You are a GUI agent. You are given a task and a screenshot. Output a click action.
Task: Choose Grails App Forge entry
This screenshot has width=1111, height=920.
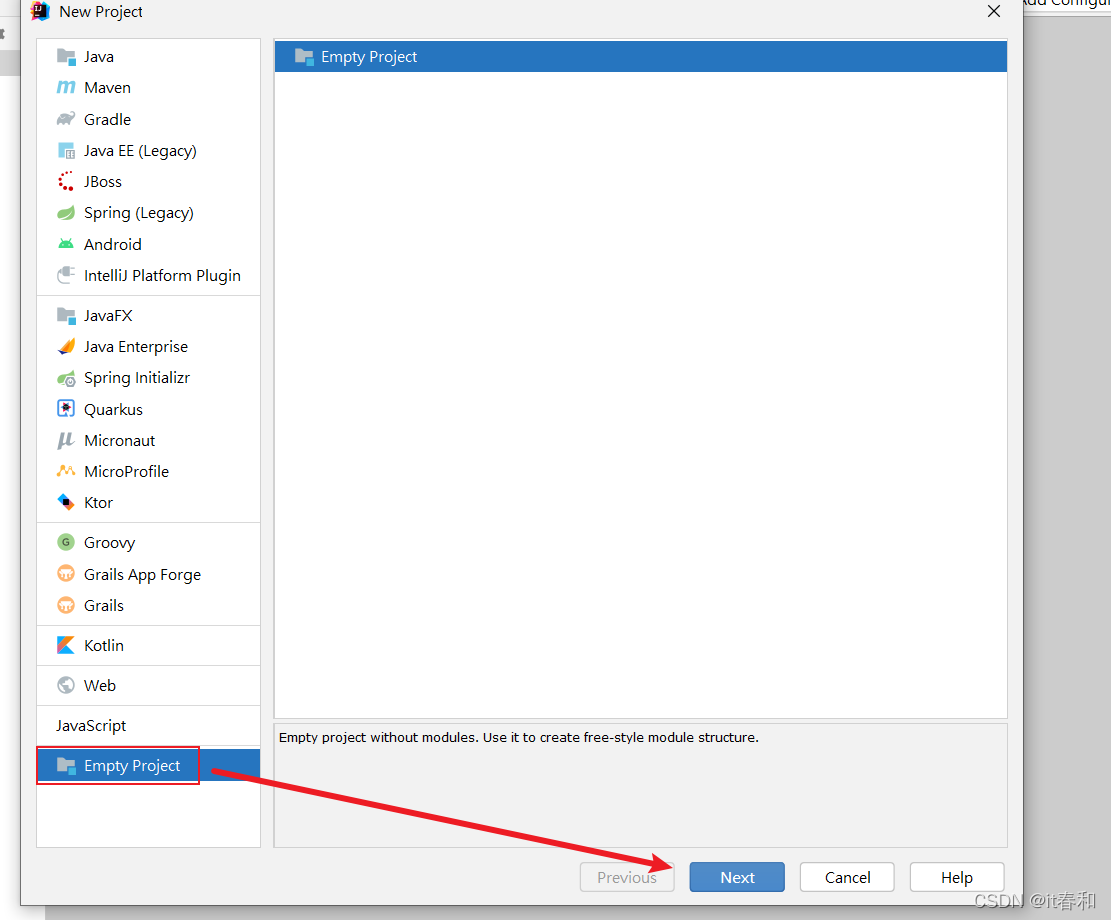(148, 574)
